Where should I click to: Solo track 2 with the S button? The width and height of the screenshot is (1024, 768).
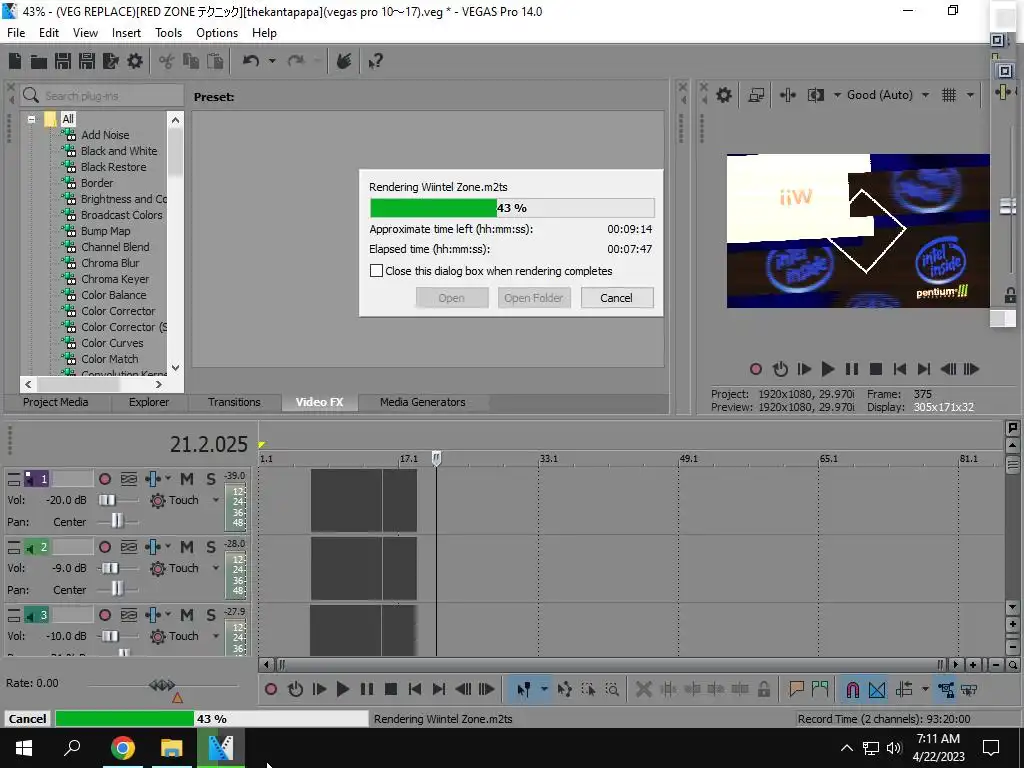click(x=211, y=547)
